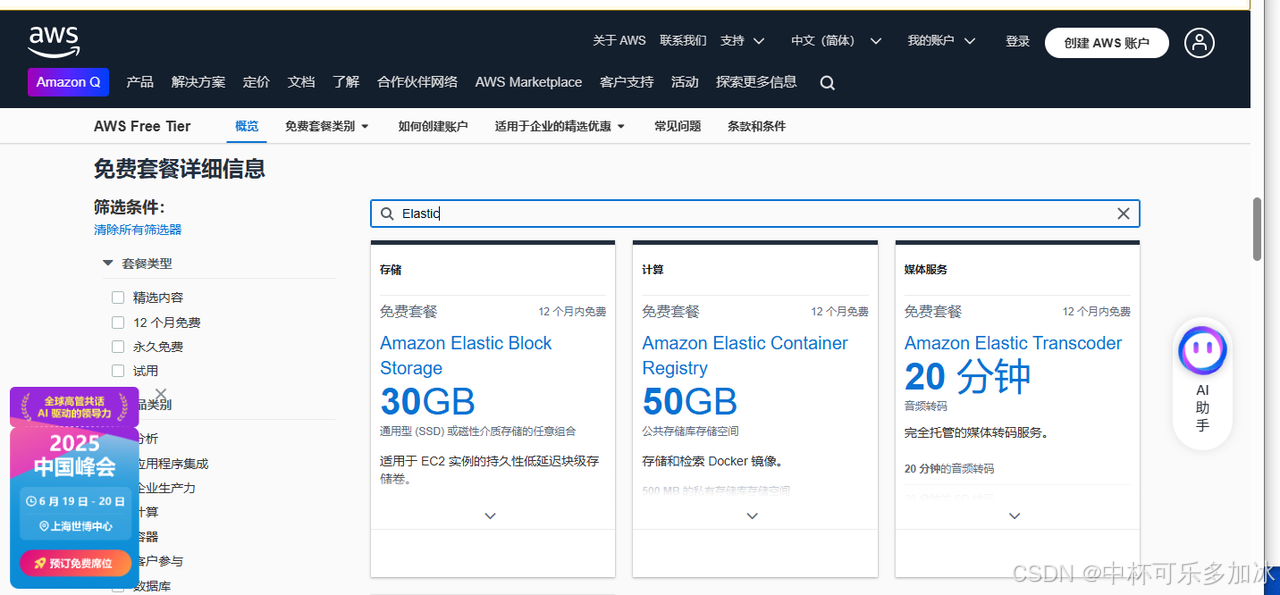Open the 文档 menu
This screenshot has width=1280, height=595.
click(301, 82)
